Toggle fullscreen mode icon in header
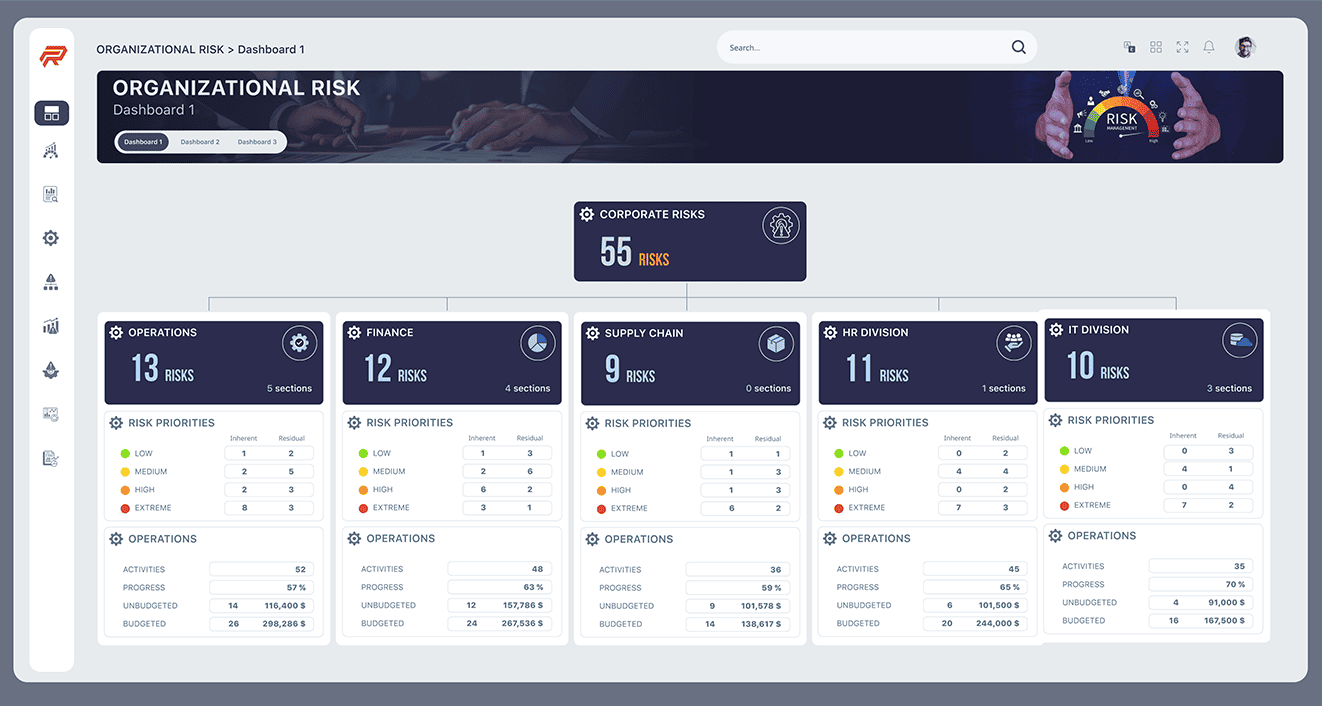The image size is (1322, 706). pyautogui.click(x=1182, y=47)
